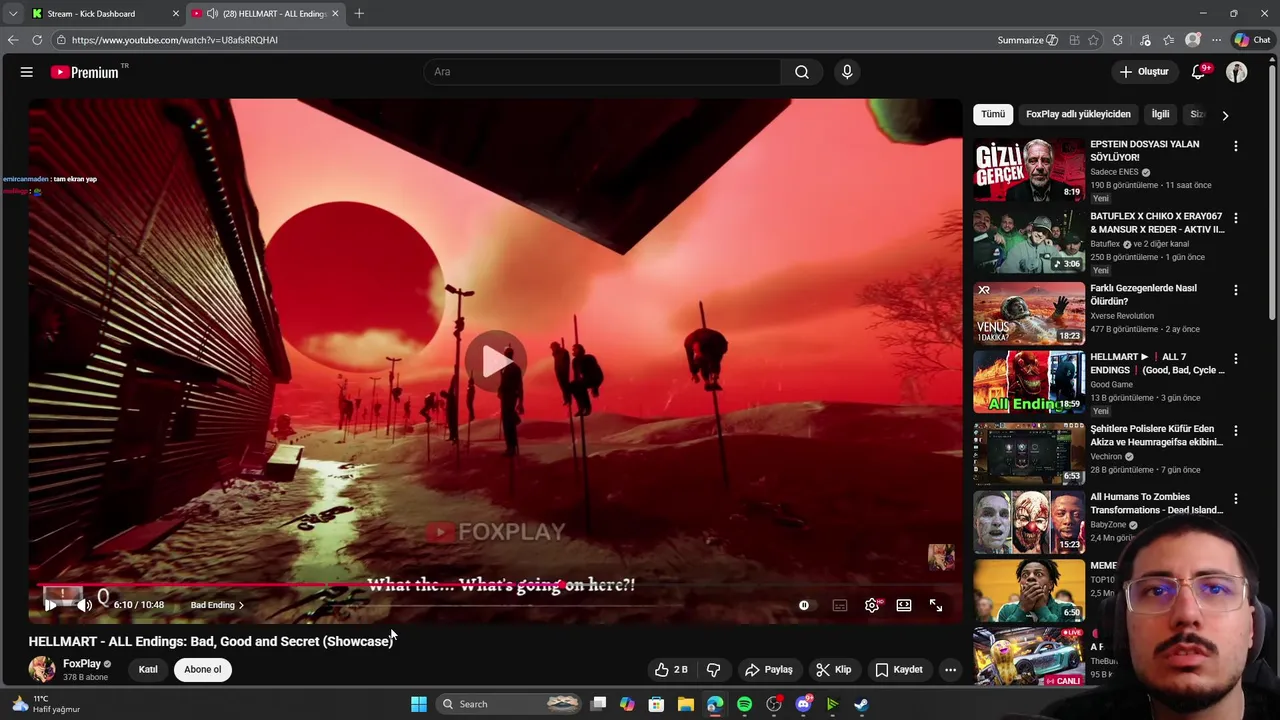Click the Oluştur create button
This screenshot has height=720, width=1280.
pyautogui.click(x=1144, y=72)
